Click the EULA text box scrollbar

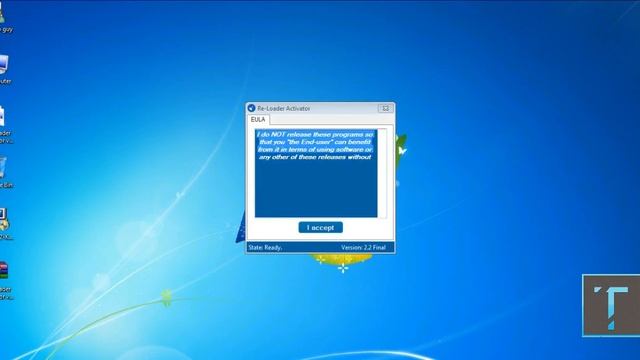pos(382,173)
